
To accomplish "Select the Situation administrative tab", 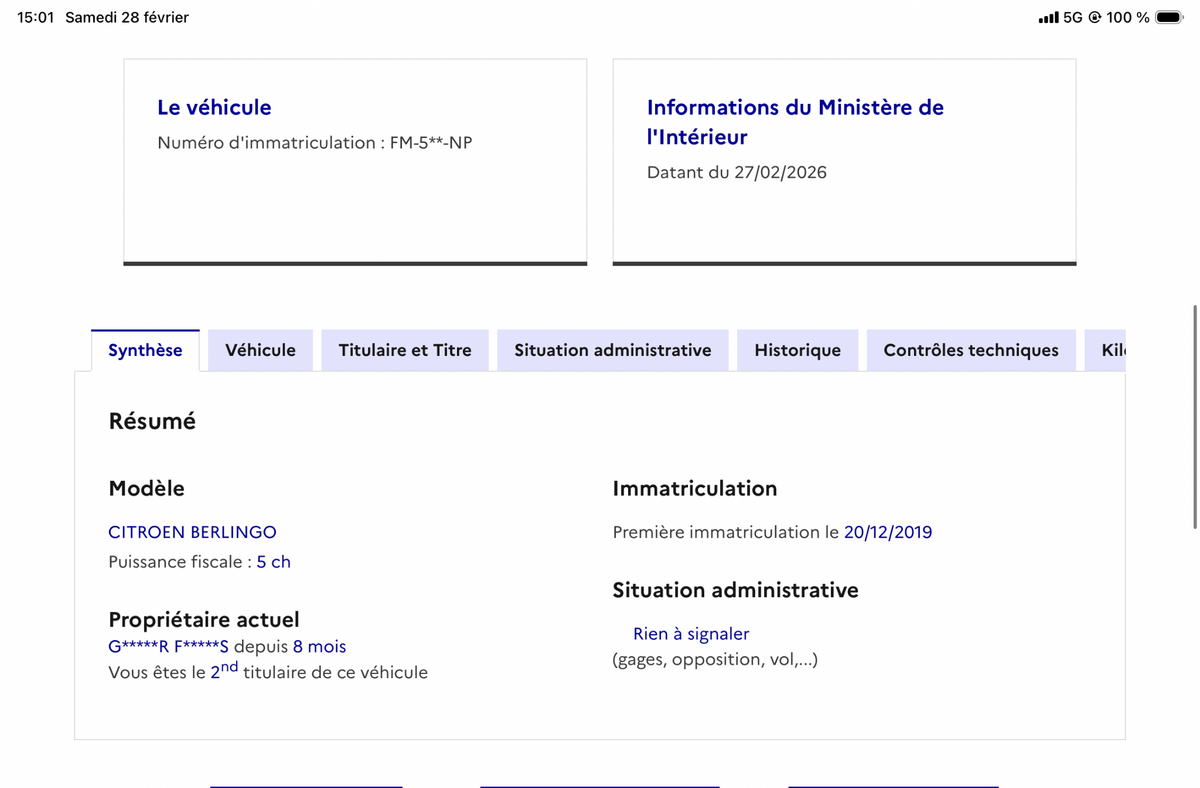I will [x=613, y=350].
